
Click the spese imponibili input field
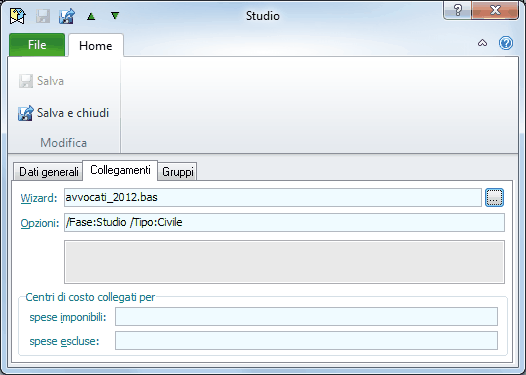[x=306, y=316]
